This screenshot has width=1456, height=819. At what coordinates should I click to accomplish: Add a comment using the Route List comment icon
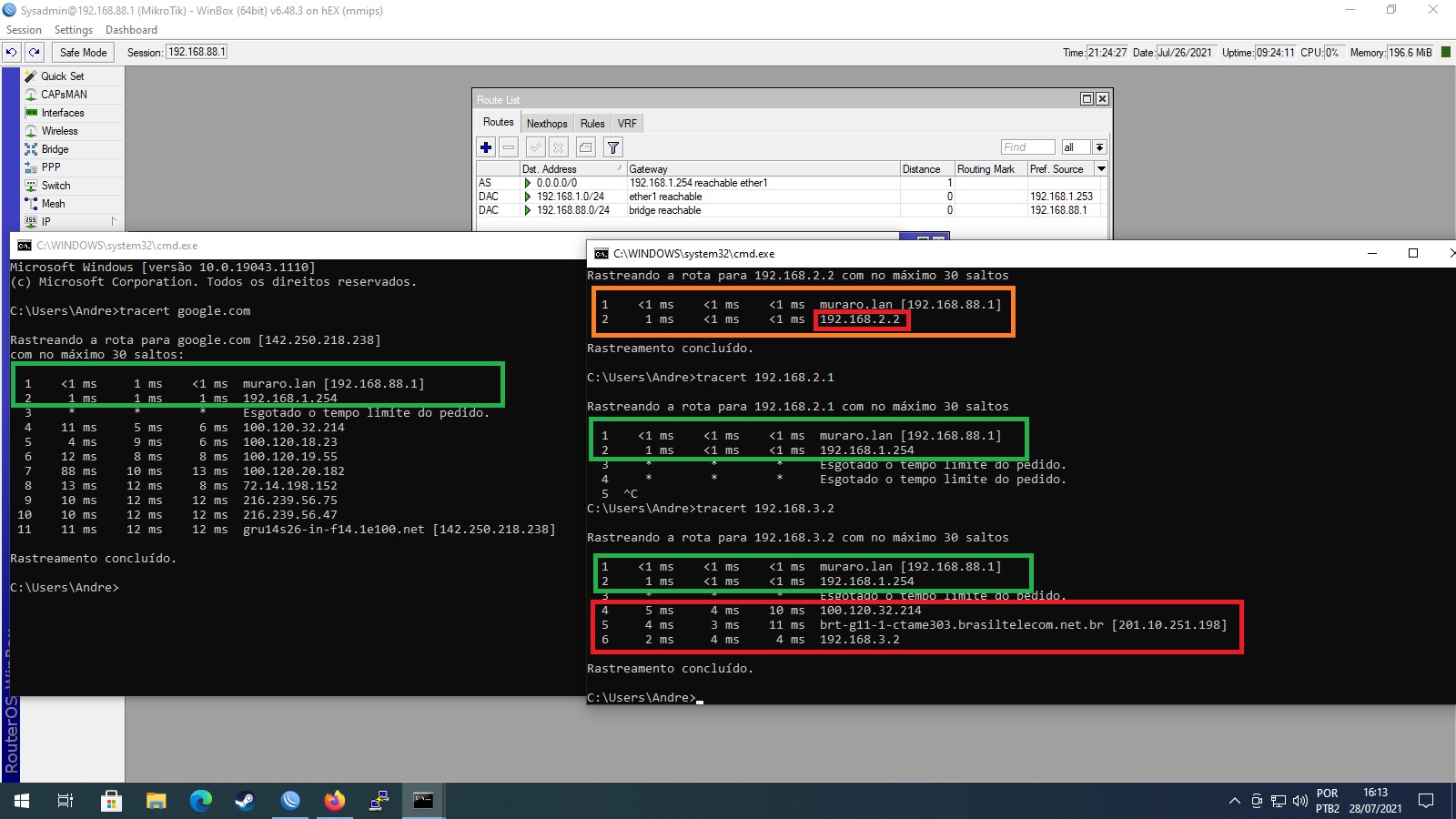point(586,147)
